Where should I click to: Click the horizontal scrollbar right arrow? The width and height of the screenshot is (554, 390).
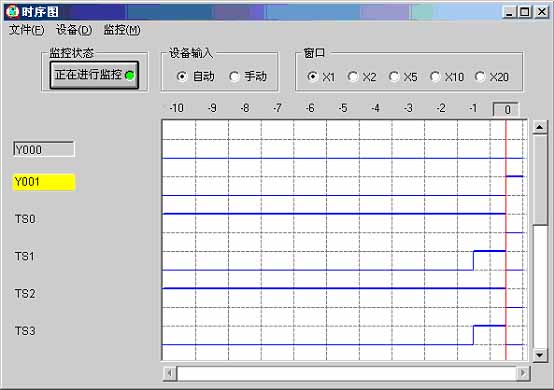click(523, 373)
